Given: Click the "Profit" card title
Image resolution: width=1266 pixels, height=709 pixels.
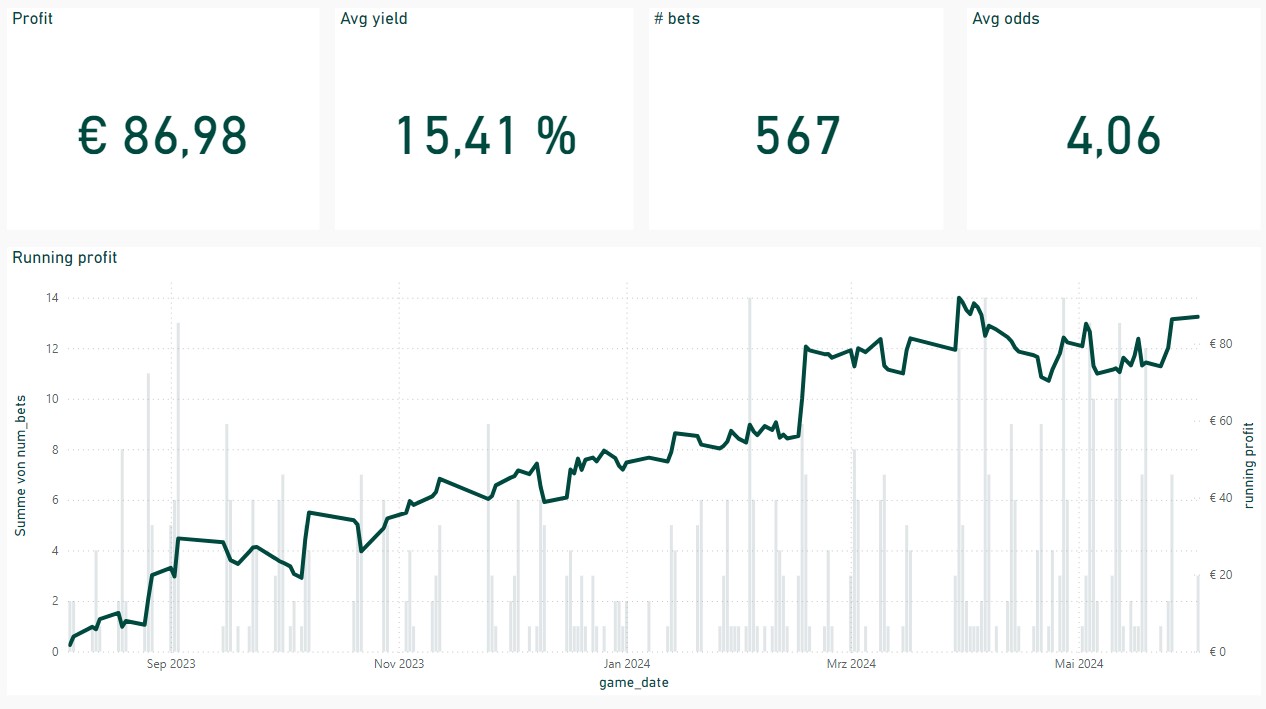Looking at the screenshot, I should pos(32,18).
